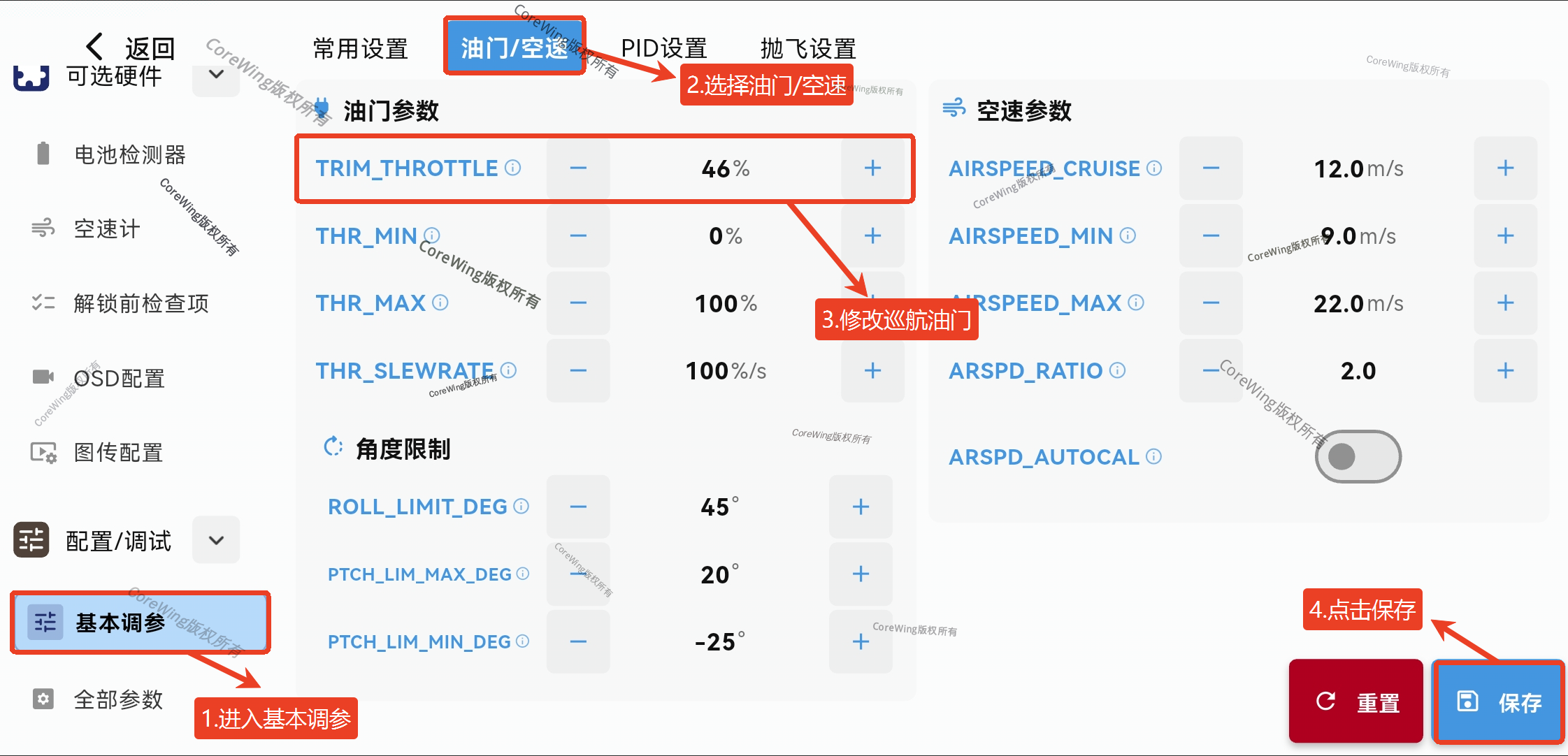Viewport: 1568px width, 756px height.
Task: Click the back arrow icon (返回)
Action: point(96,47)
